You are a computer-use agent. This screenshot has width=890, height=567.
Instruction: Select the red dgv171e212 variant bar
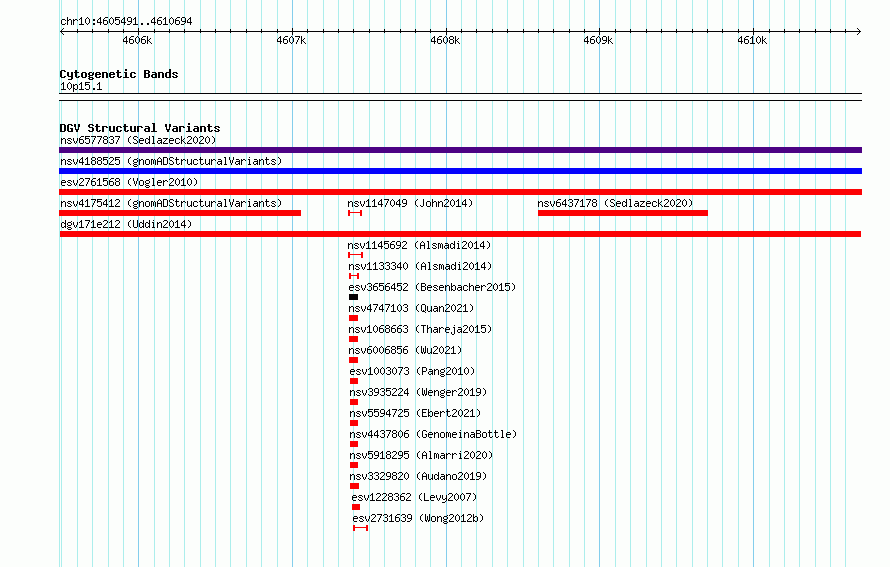(460, 234)
